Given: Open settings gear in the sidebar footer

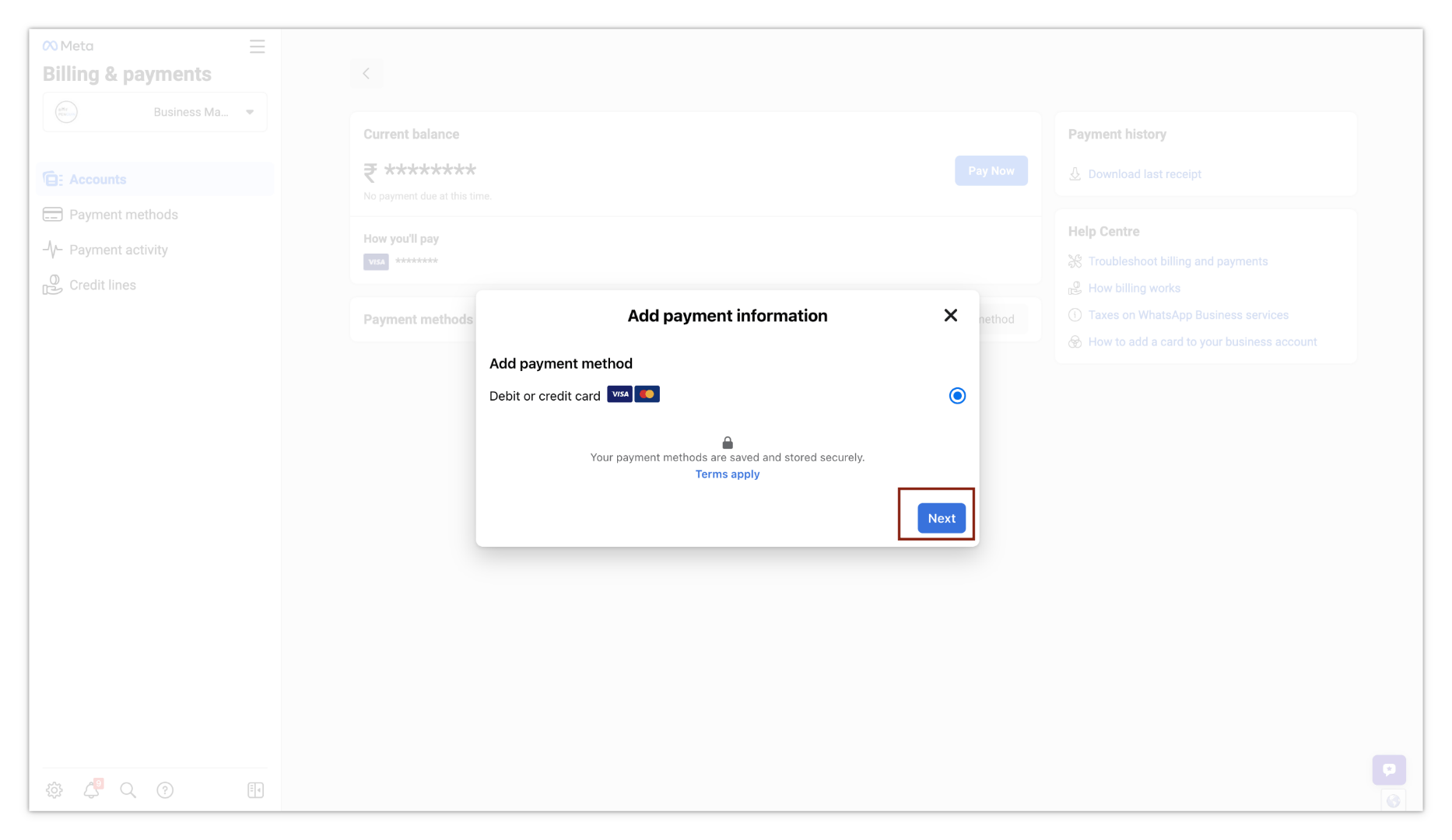Looking at the screenshot, I should [x=54, y=790].
